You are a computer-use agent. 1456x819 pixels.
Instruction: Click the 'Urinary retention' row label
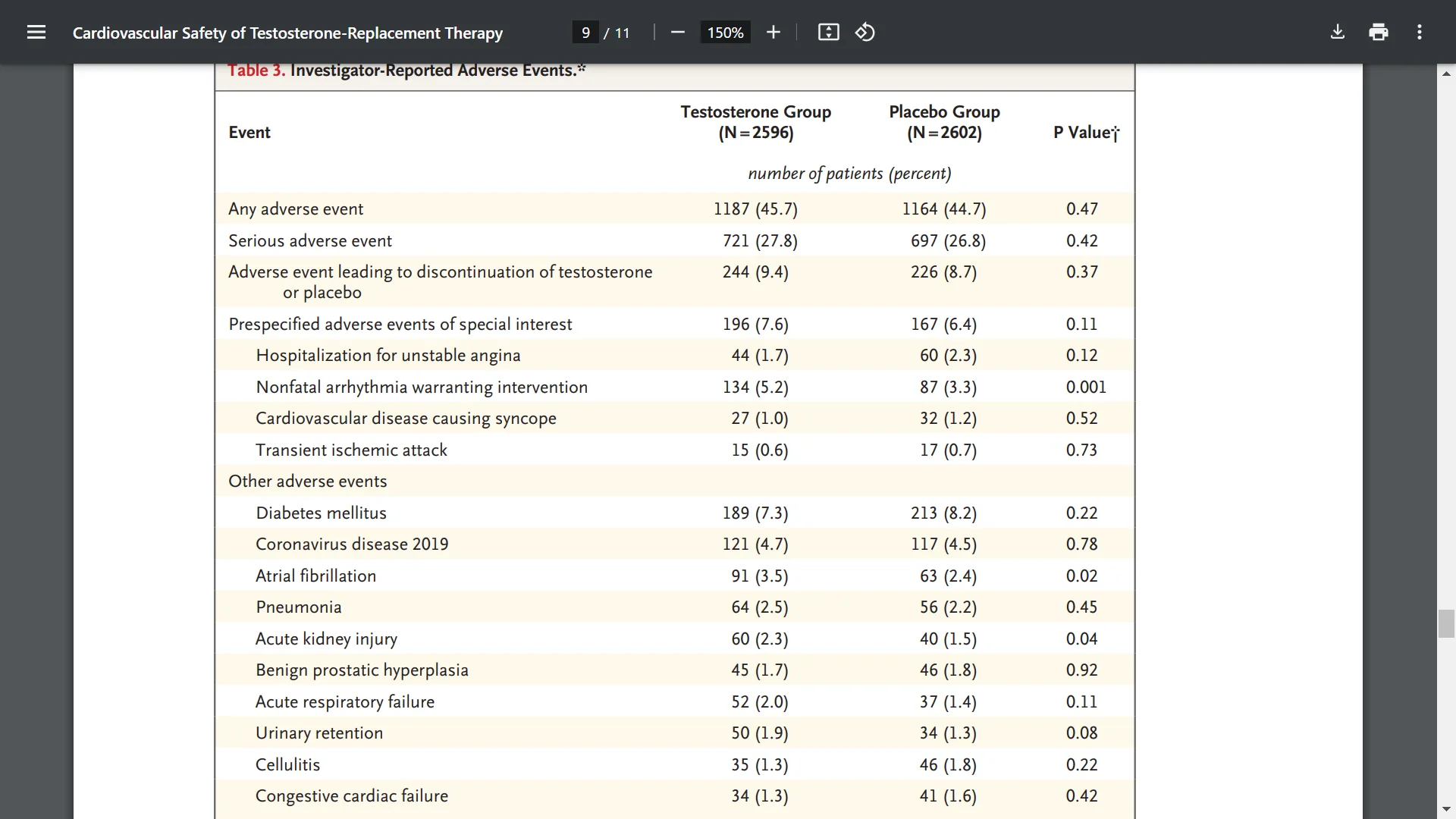[319, 733]
